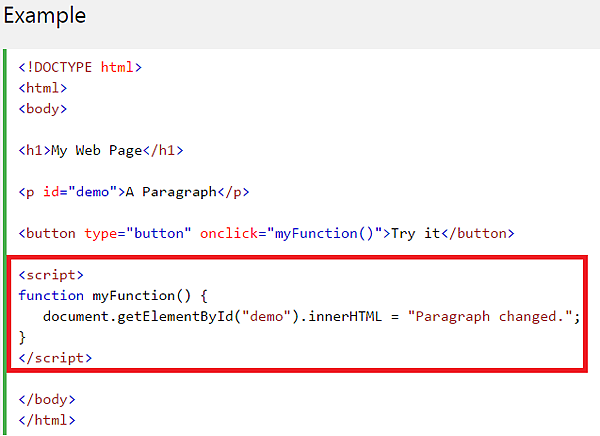Click the opening <script> tag line
The height and width of the screenshot is (436, 600).
[x=51, y=275]
